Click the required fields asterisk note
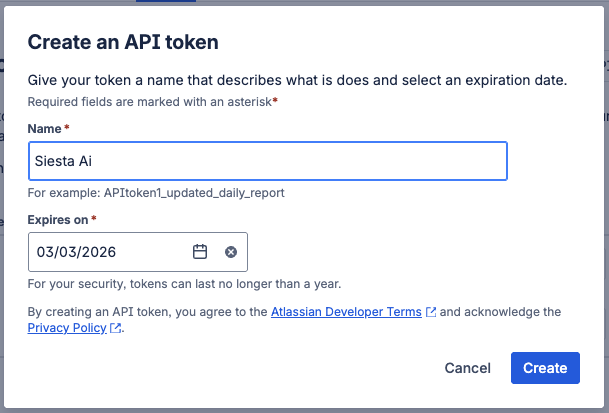 tap(152, 101)
